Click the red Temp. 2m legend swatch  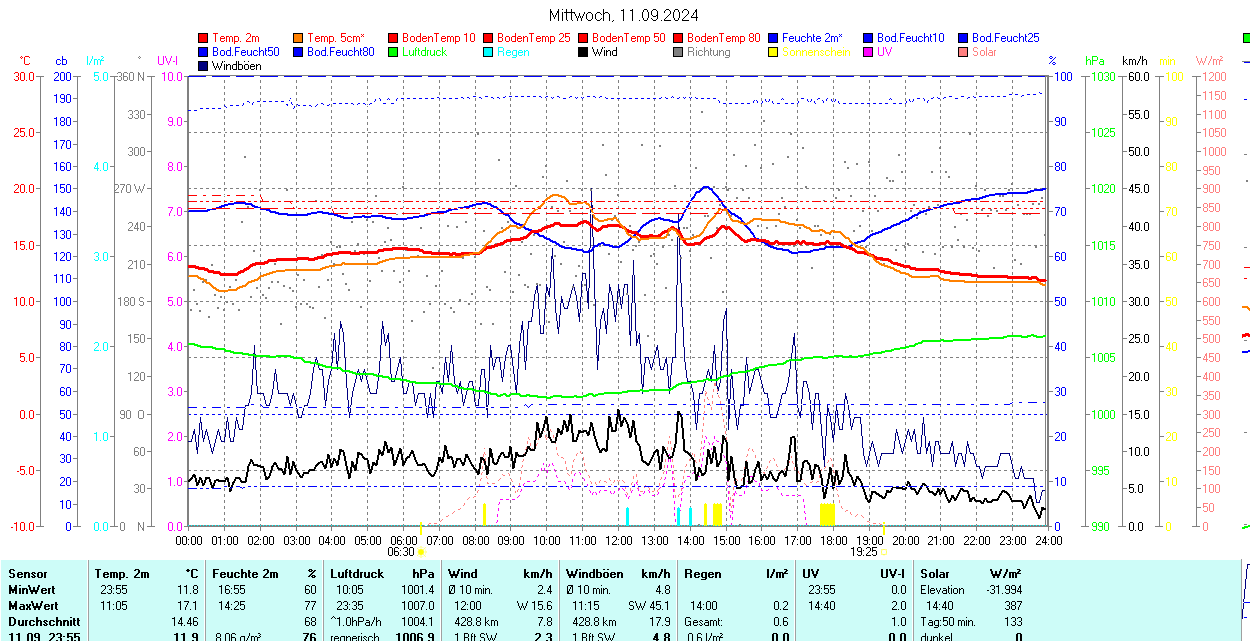point(204,38)
